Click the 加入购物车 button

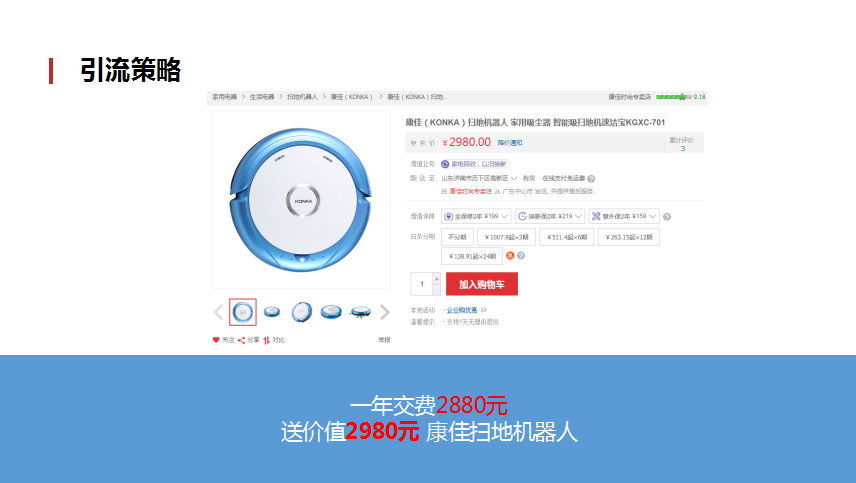pyautogui.click(x=482, y=284)
